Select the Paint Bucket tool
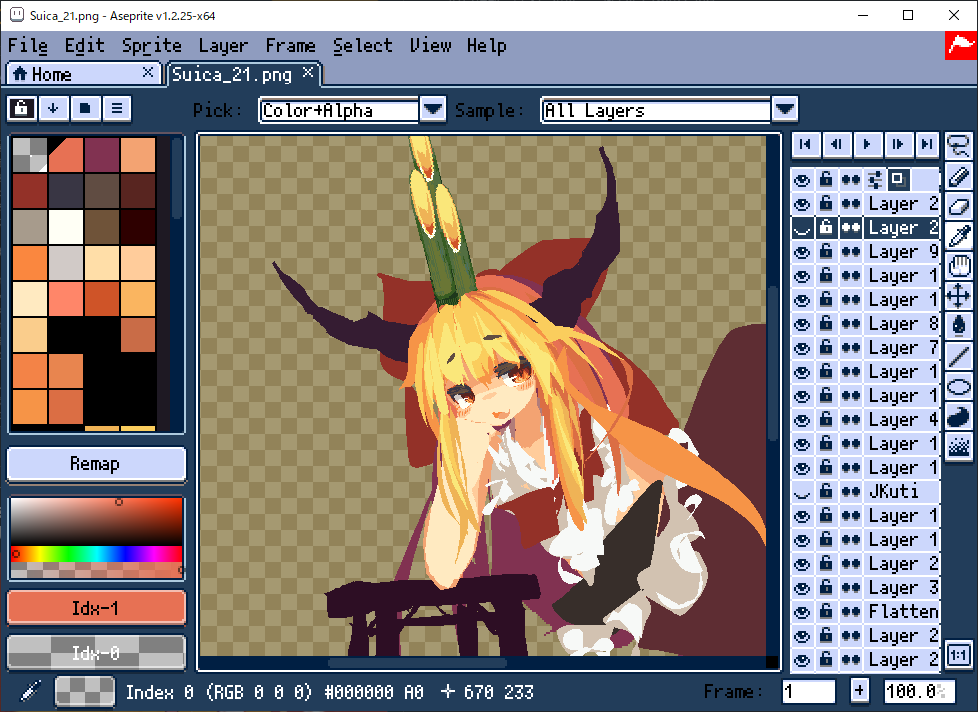 959,326
